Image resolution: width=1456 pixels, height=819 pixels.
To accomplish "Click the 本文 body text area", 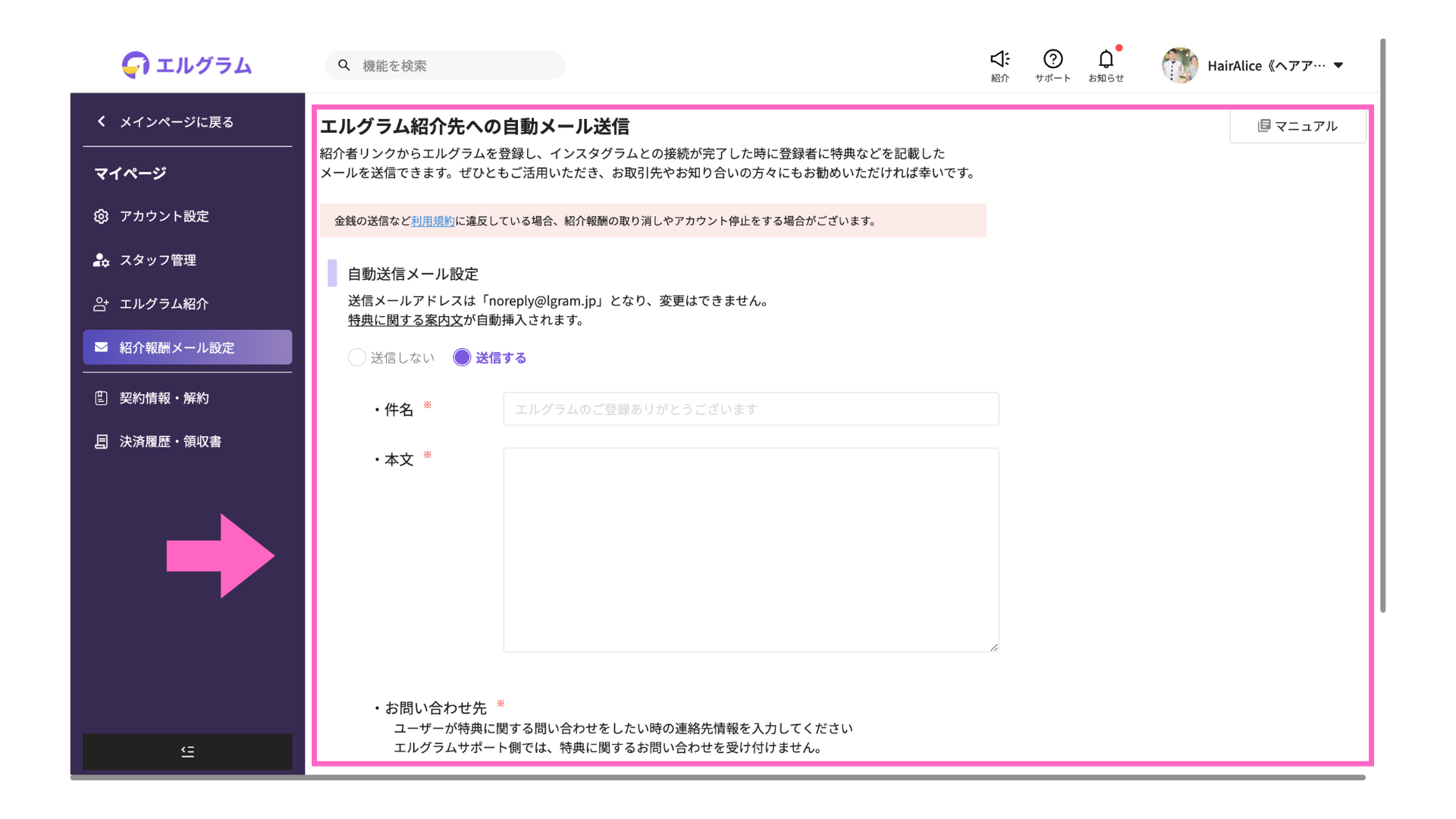I will click(x=751, y=550).
